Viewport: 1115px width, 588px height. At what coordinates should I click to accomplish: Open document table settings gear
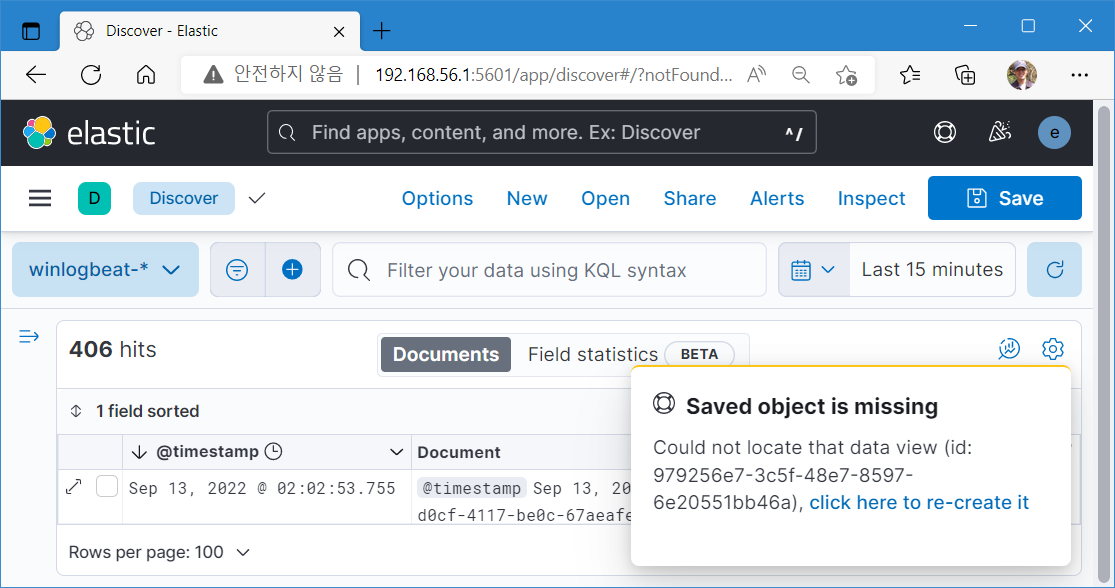[1052, 349]
